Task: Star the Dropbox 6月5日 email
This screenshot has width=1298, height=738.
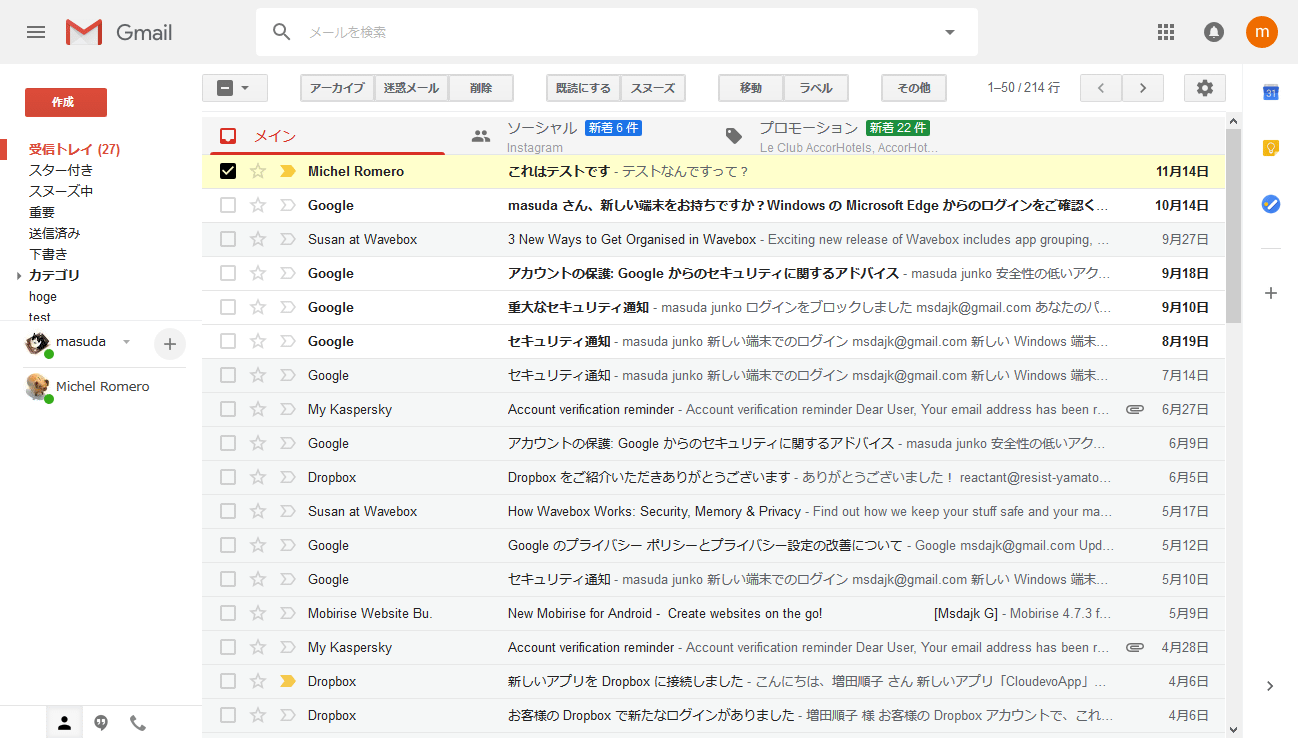Action: coord(258,477)
